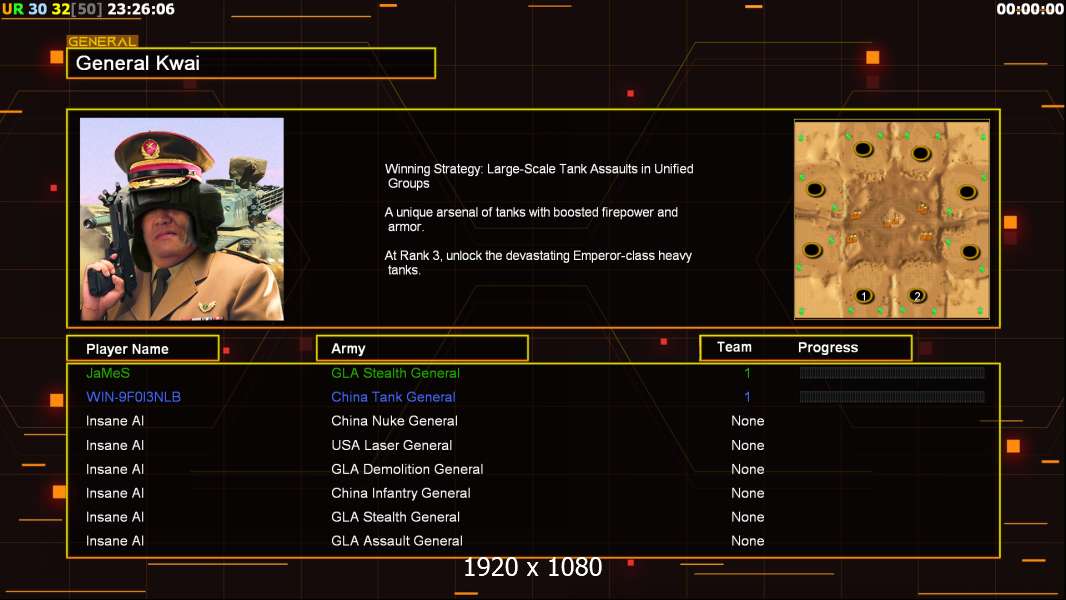This screenshot has width=1066, height=600.
Task: Click the blue 30 value in overlay
Action: pos(37,9)
